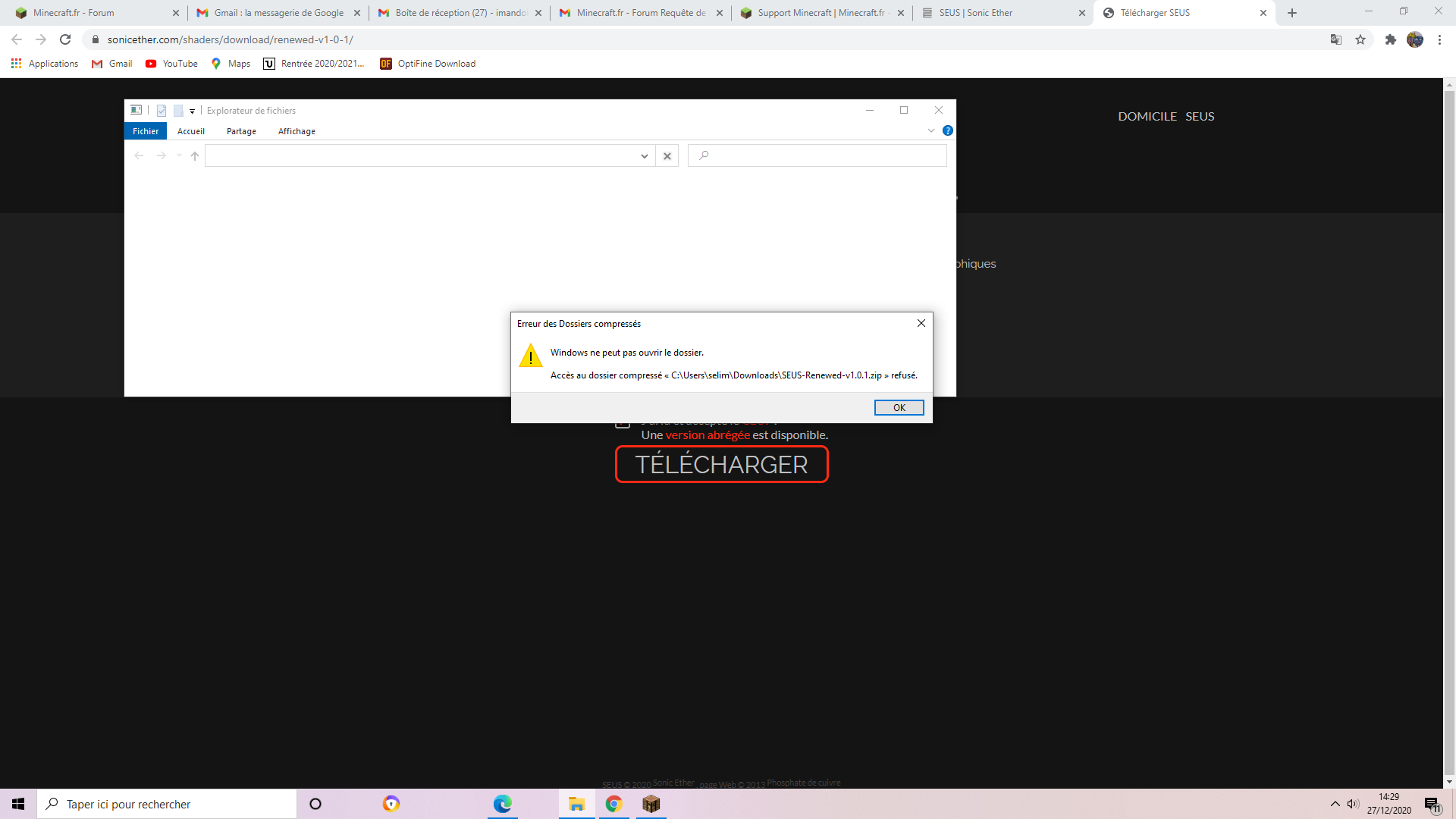Click the Explorer address bar field
Screen dimensions: 1456x819
point(422,155)
